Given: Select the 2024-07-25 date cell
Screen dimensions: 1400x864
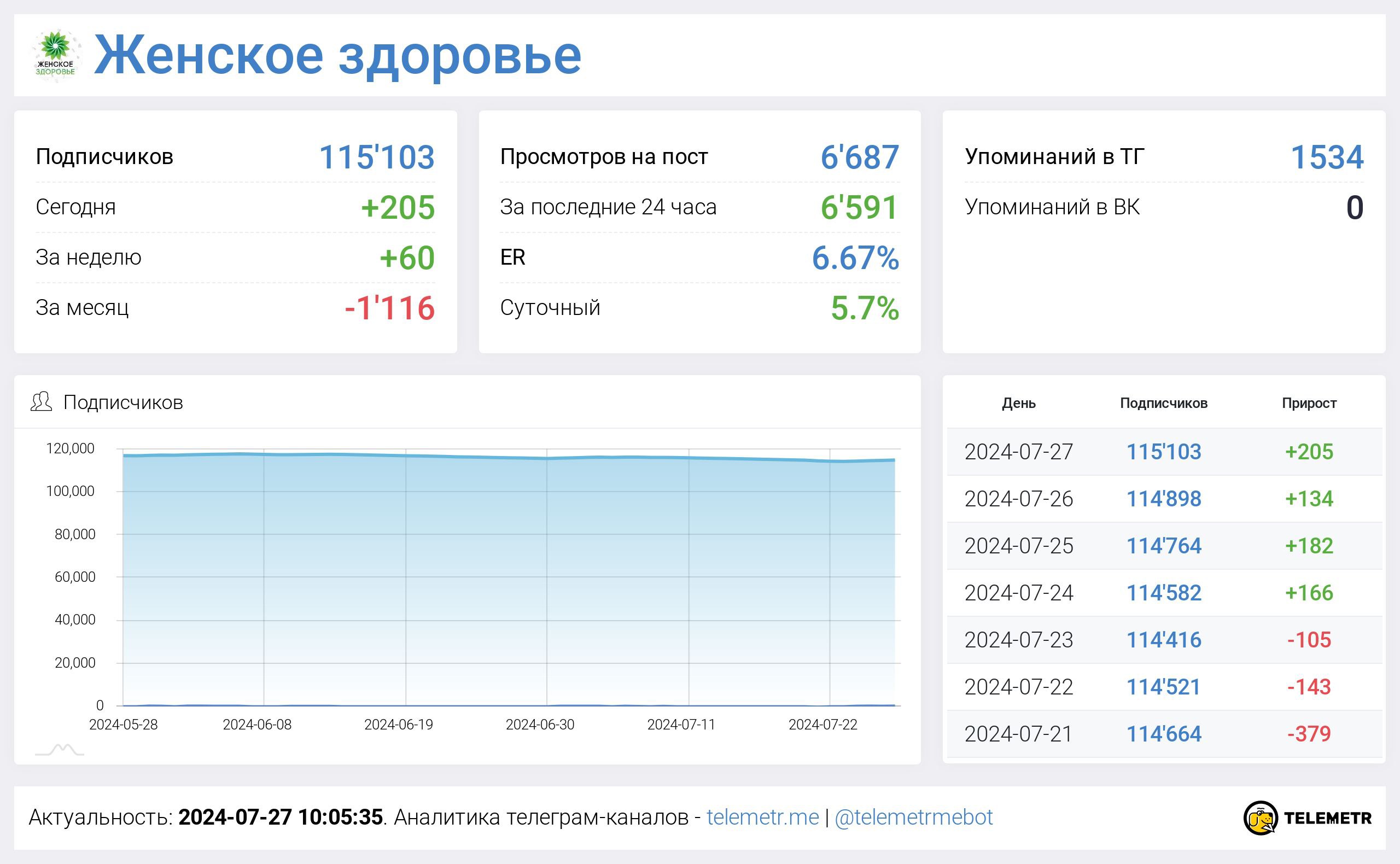Looking at the screenshot, I should click(1018, 546).
